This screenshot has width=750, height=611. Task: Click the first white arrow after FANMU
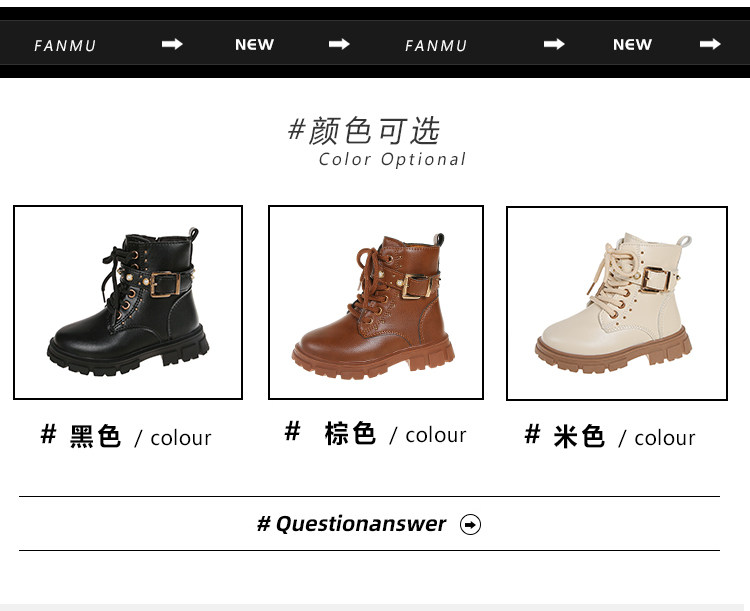[172, 44]
